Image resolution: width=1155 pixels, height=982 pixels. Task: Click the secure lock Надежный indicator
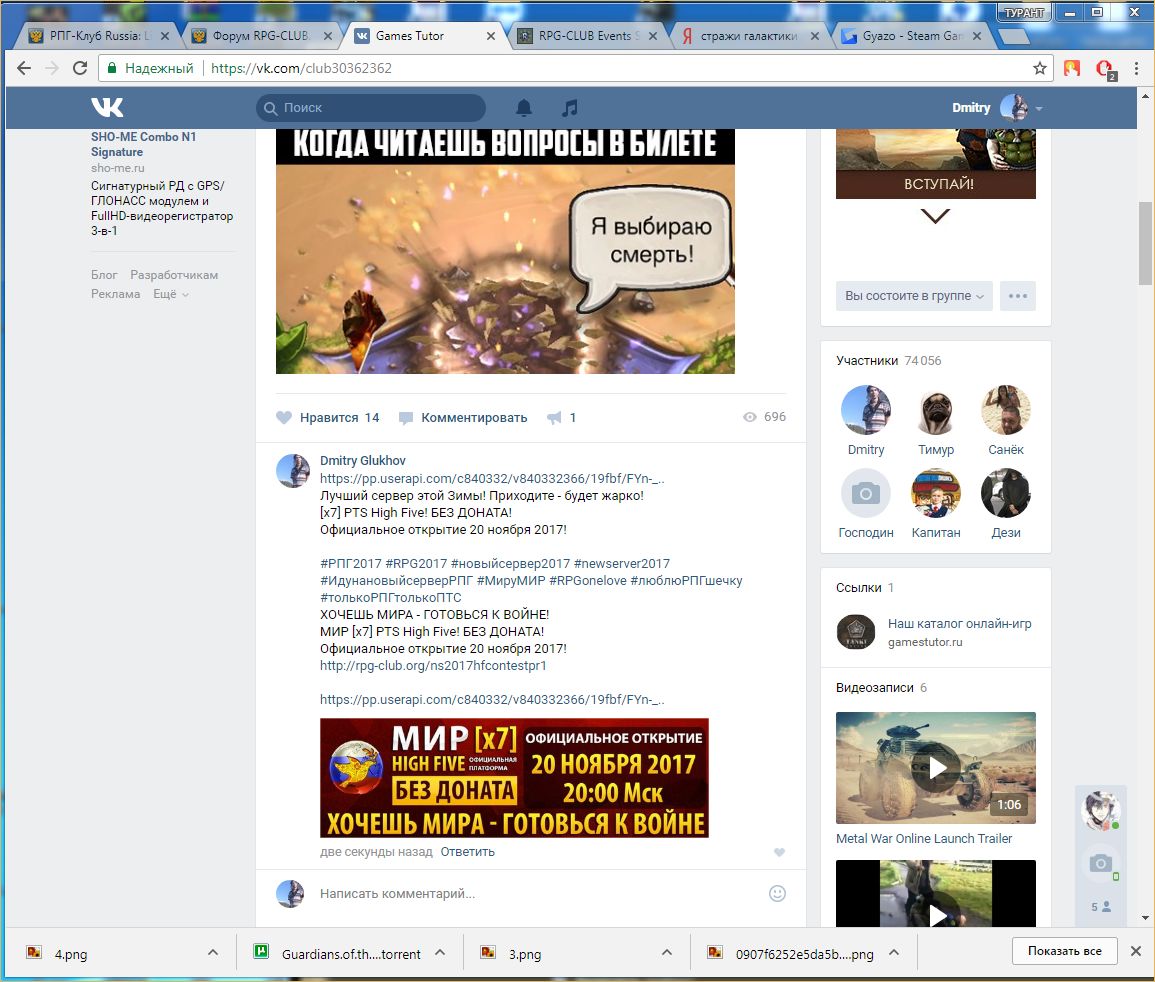(151, 69)
